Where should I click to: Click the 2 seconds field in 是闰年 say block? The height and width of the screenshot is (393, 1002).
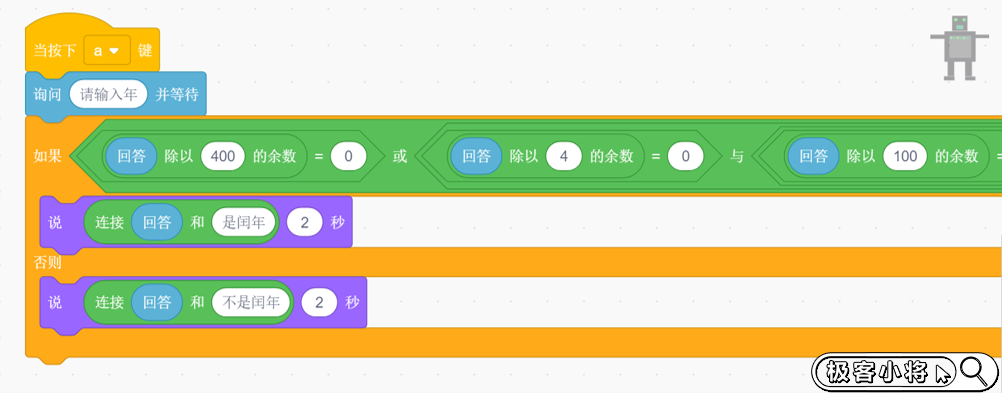tap(305, 222)
